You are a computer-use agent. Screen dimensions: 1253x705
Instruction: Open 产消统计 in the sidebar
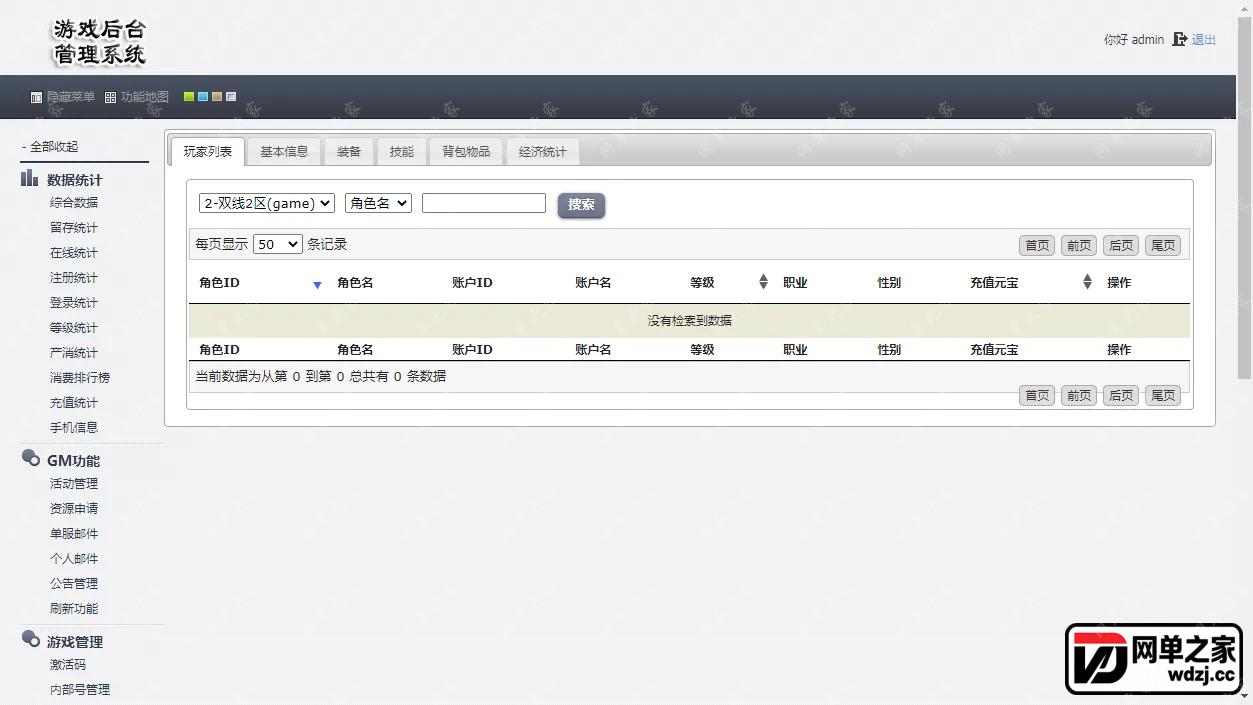pyautogui.click(x=74, y=352)
